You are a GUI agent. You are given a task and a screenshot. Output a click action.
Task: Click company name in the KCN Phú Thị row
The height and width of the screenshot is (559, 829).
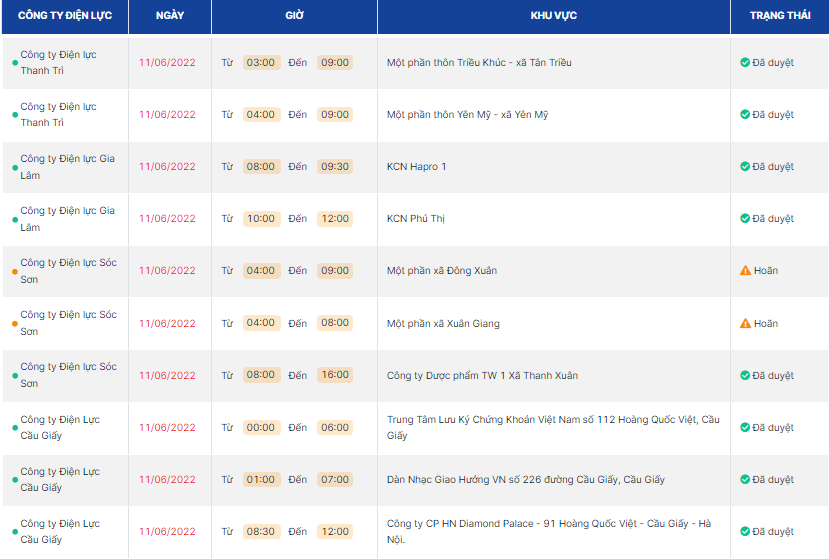(x=67, y=218)
